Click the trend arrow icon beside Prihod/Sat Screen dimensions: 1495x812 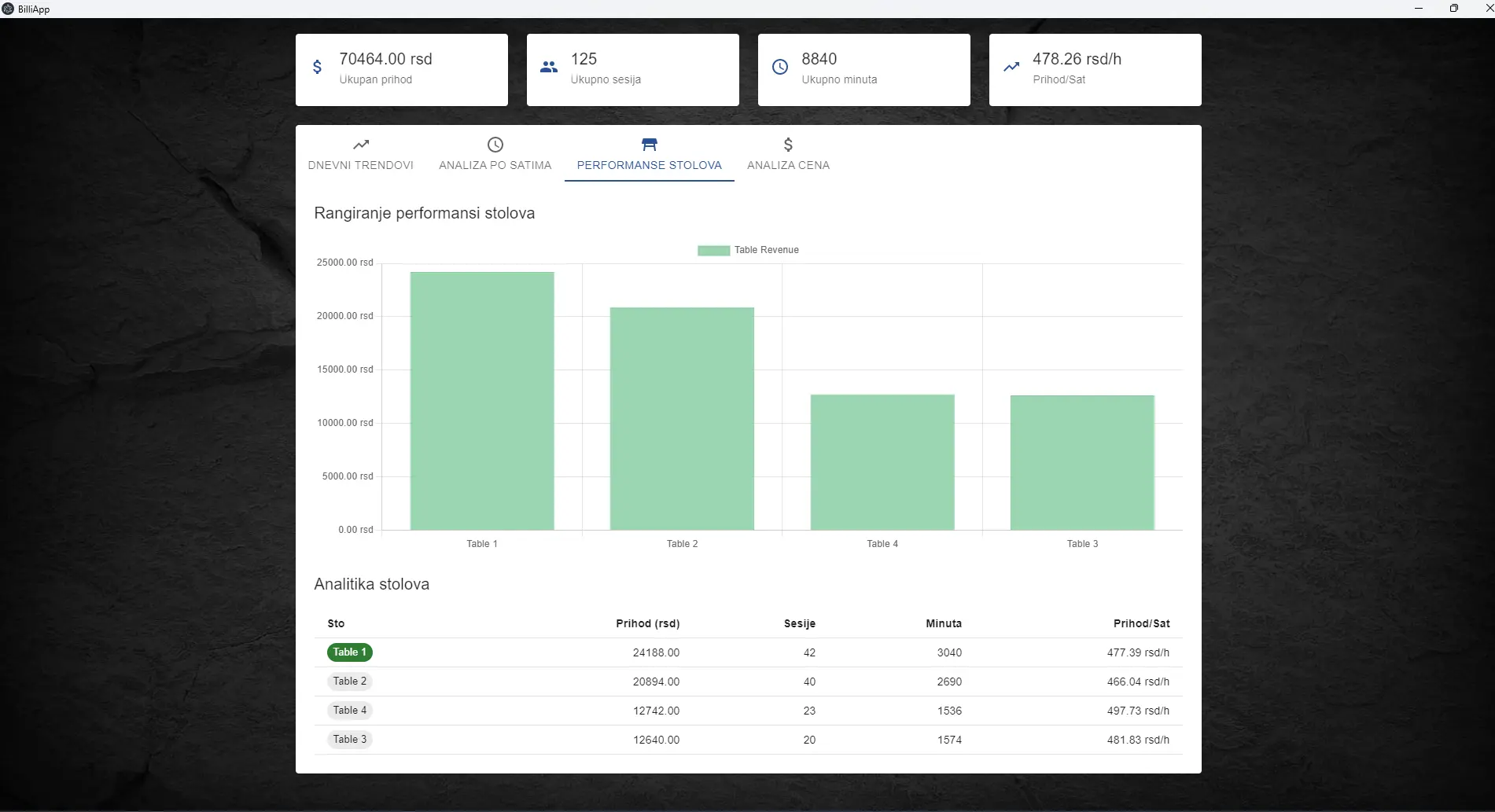pyautogui.click(x=1011, y=68)
